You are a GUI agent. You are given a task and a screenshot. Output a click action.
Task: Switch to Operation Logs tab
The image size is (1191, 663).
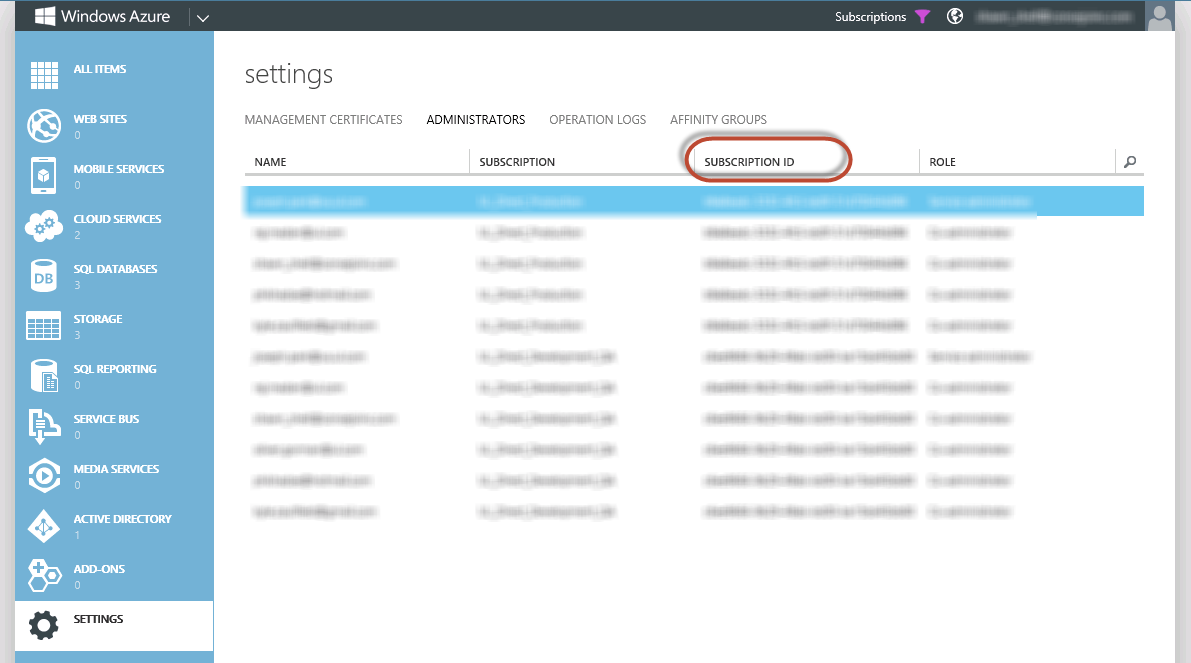pyautogui.click(x=598, y=120)
